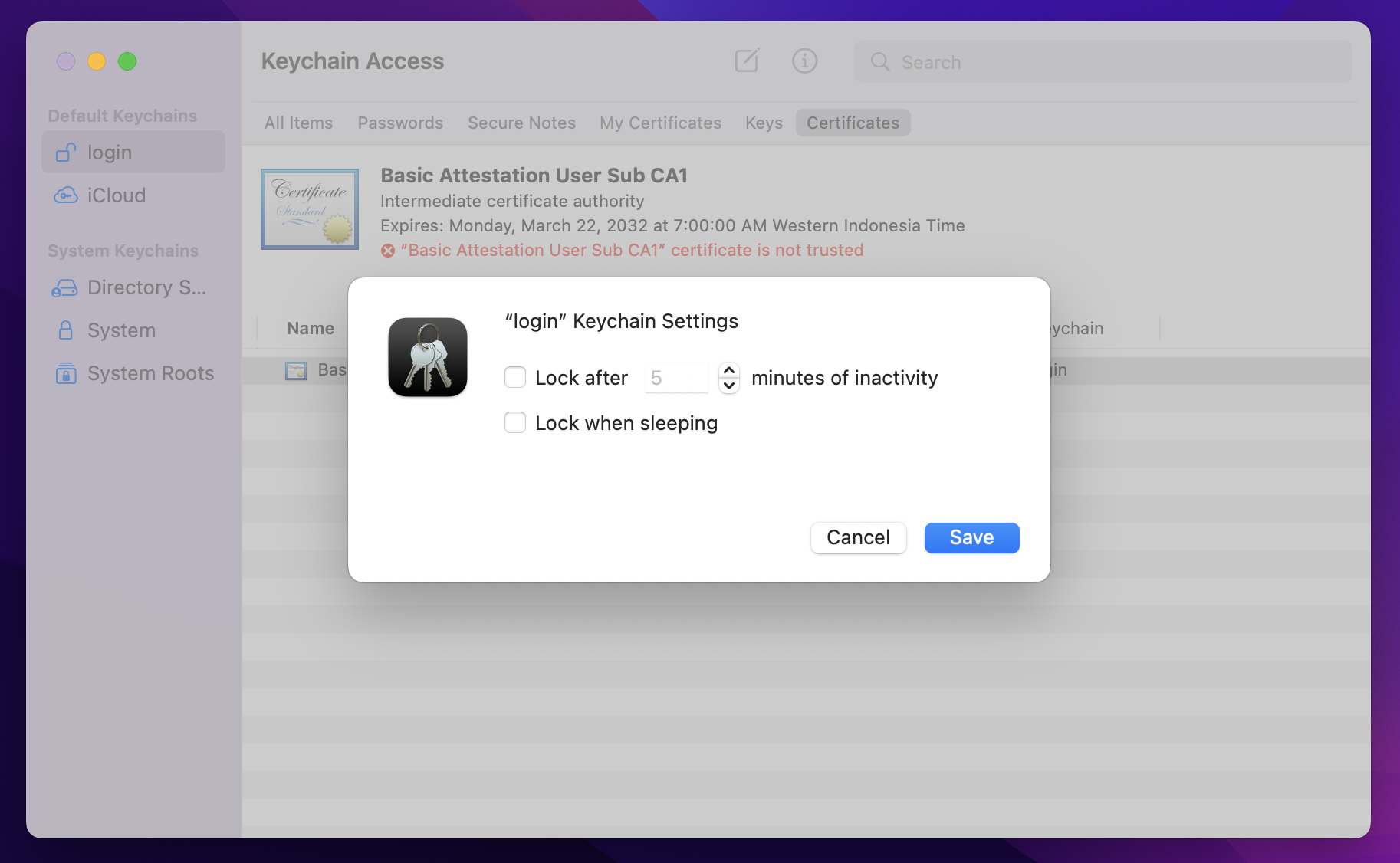Click the System keychain lock icon
Image resolution: width=1400 pixels, height=863 pixels.
click(x=66, y=330)
